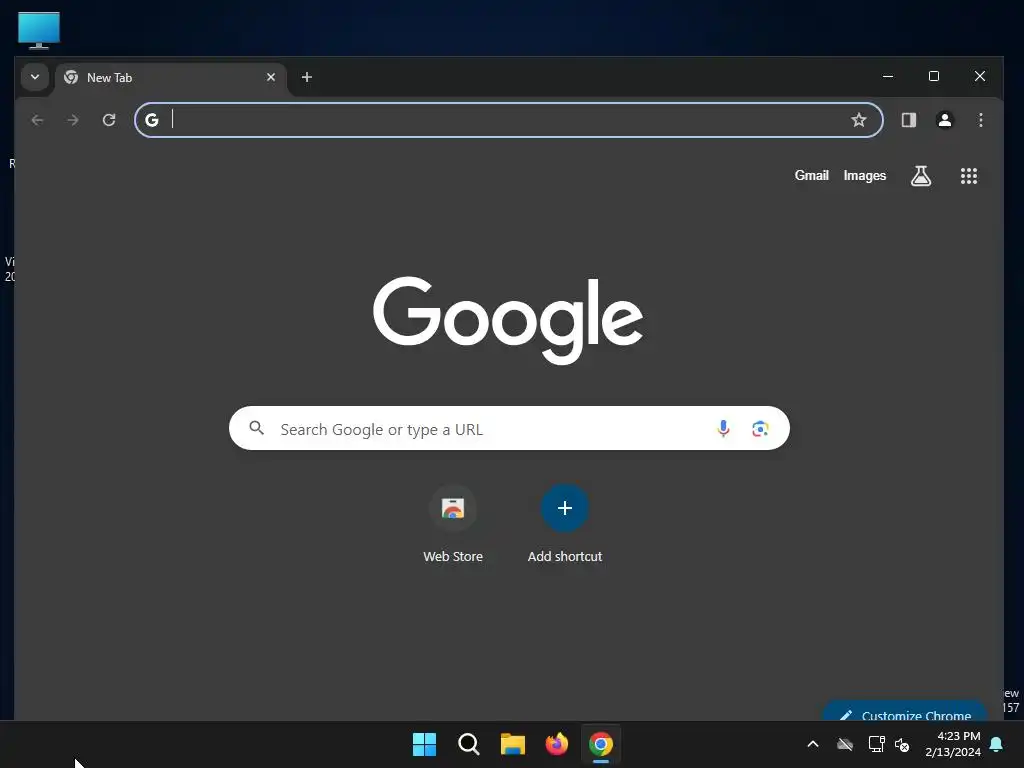Search by image with Google Lens

point(760,428)
